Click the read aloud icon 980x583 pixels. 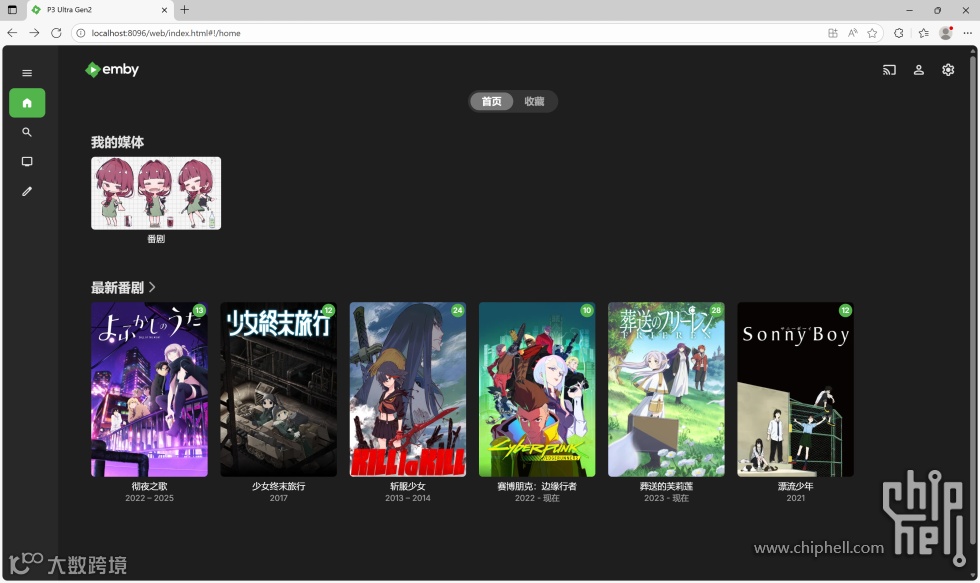pos(852,33)
